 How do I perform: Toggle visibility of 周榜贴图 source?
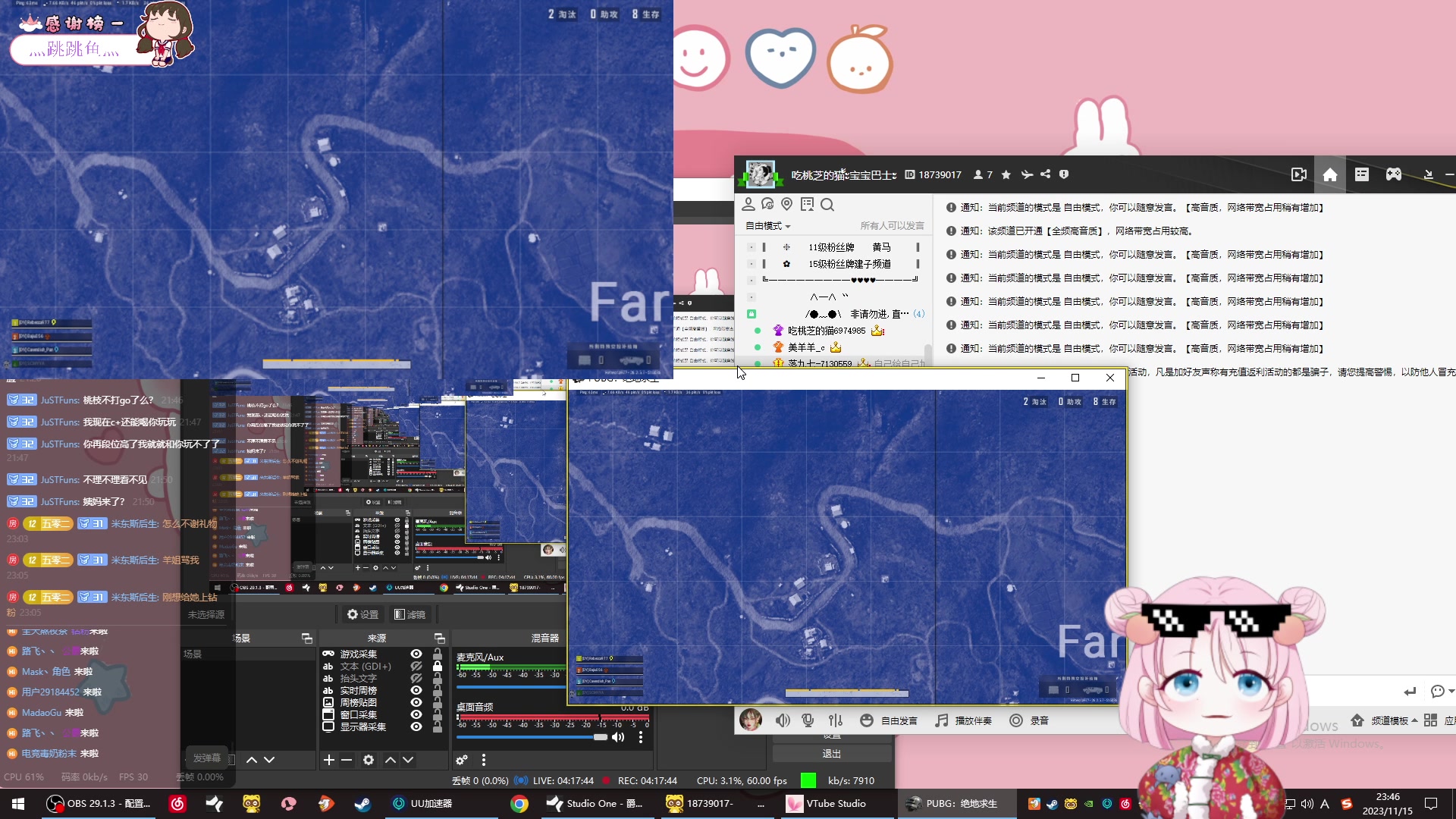point(416,702)
